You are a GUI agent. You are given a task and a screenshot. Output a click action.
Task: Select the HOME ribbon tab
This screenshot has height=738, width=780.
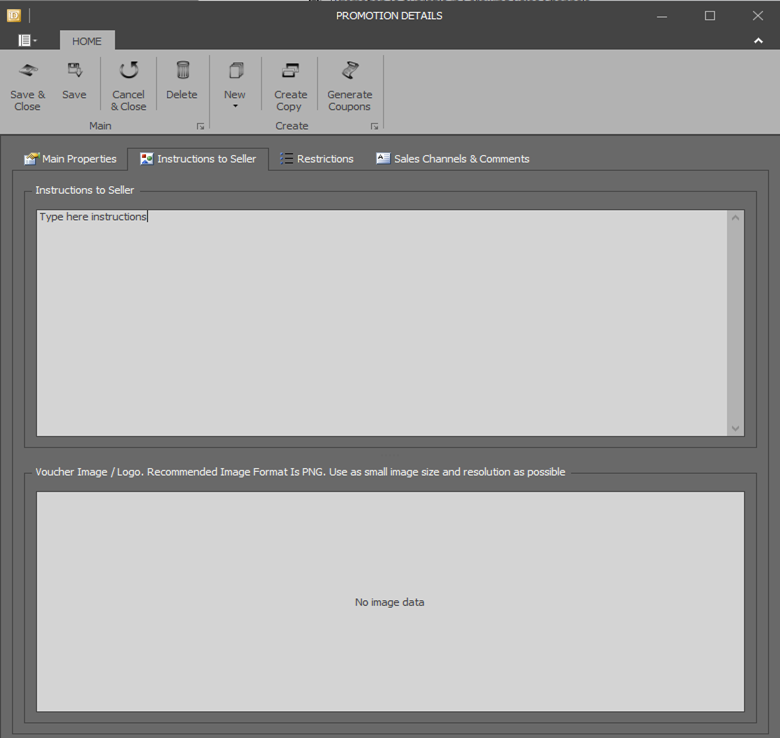point(87,41)
